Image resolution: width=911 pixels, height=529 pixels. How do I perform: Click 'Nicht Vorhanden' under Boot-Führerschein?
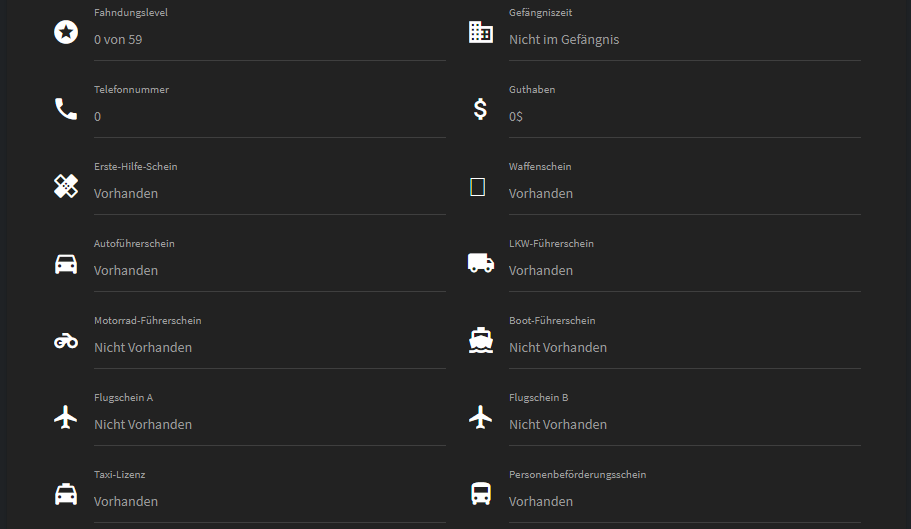point(558,348)
